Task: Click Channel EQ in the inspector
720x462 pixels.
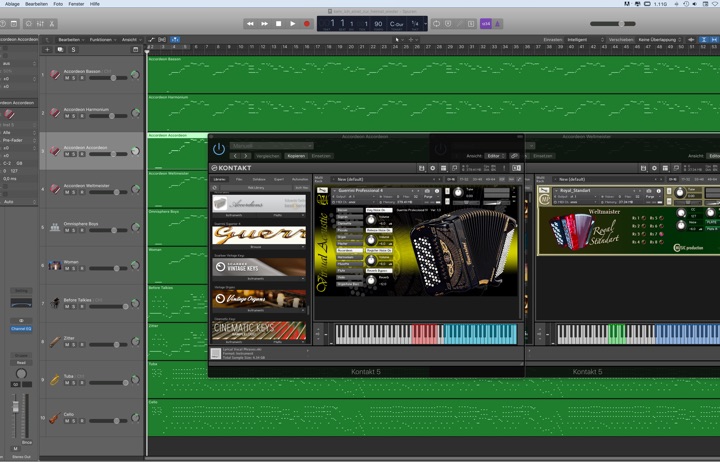Action: 21,329
